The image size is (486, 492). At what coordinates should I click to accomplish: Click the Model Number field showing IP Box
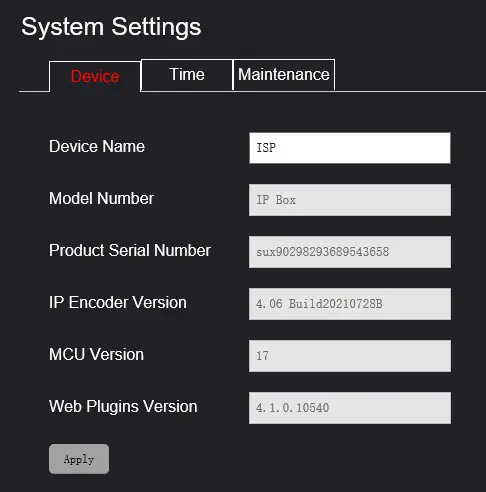(350, 200)
